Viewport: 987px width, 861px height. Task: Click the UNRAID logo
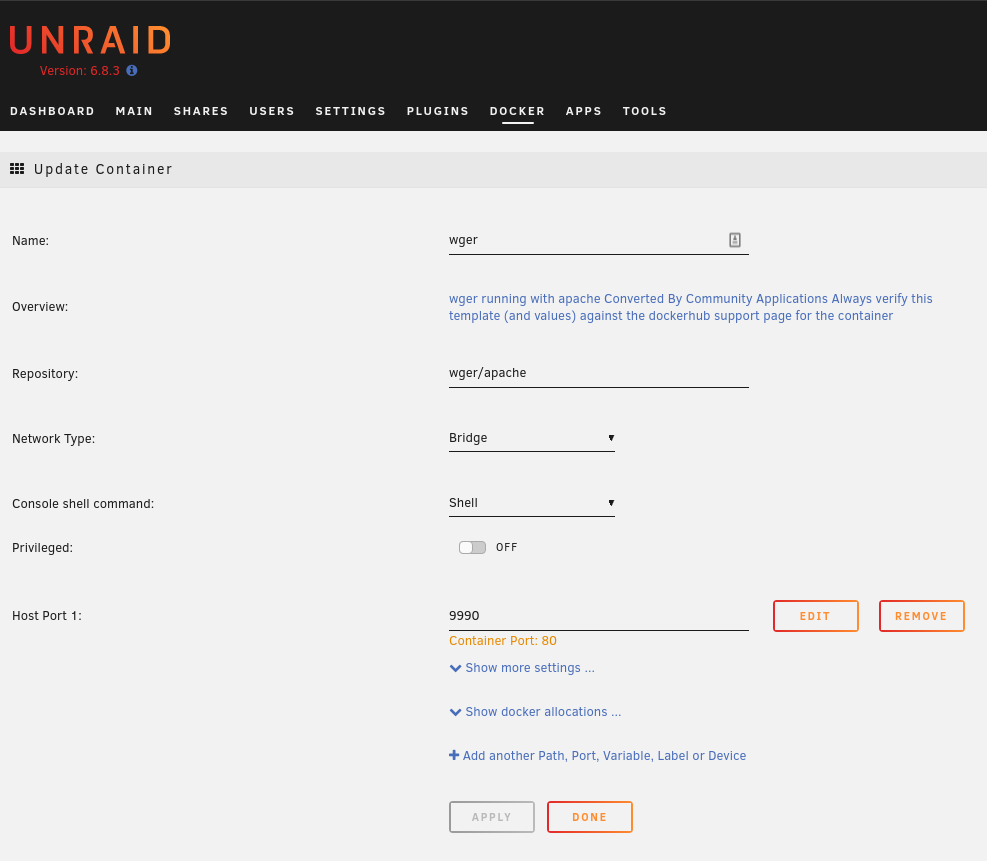(89, 40)
